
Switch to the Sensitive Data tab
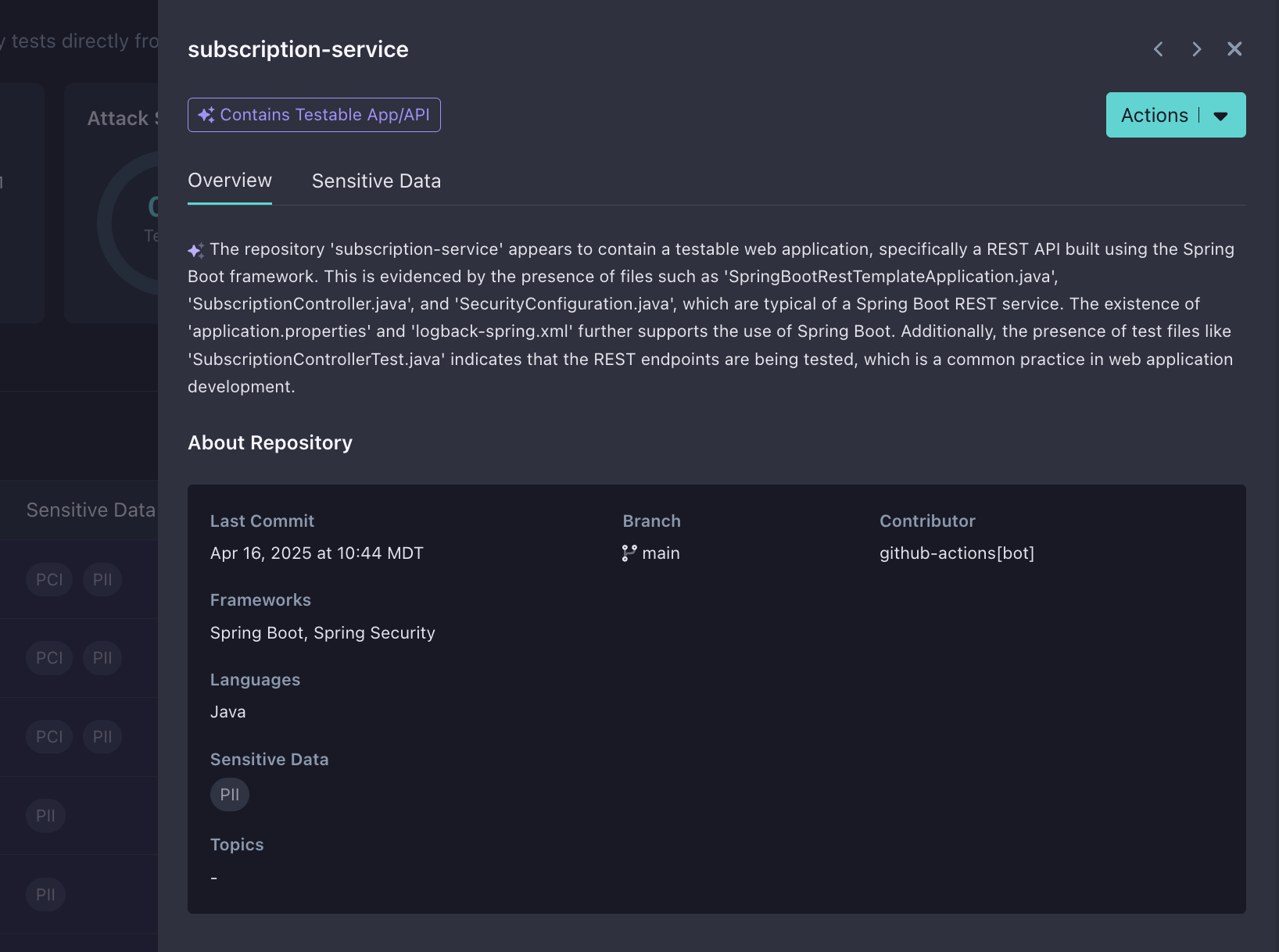click(376, 181)
